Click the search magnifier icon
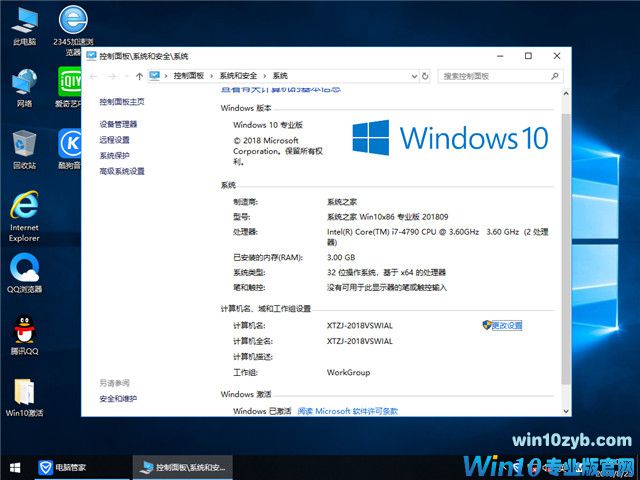The height and width of the screenshot is (480, 640). click(x=555, y=76)
